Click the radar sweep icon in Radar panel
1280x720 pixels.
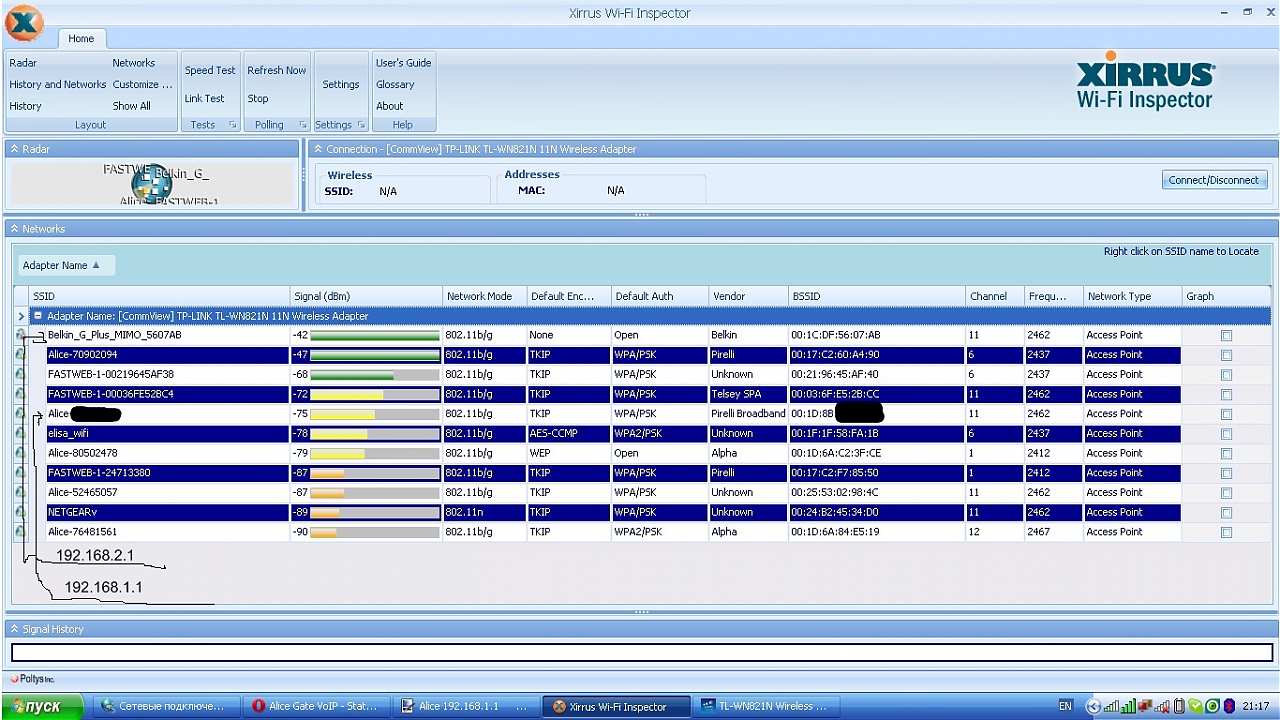[x=151, y=183]
